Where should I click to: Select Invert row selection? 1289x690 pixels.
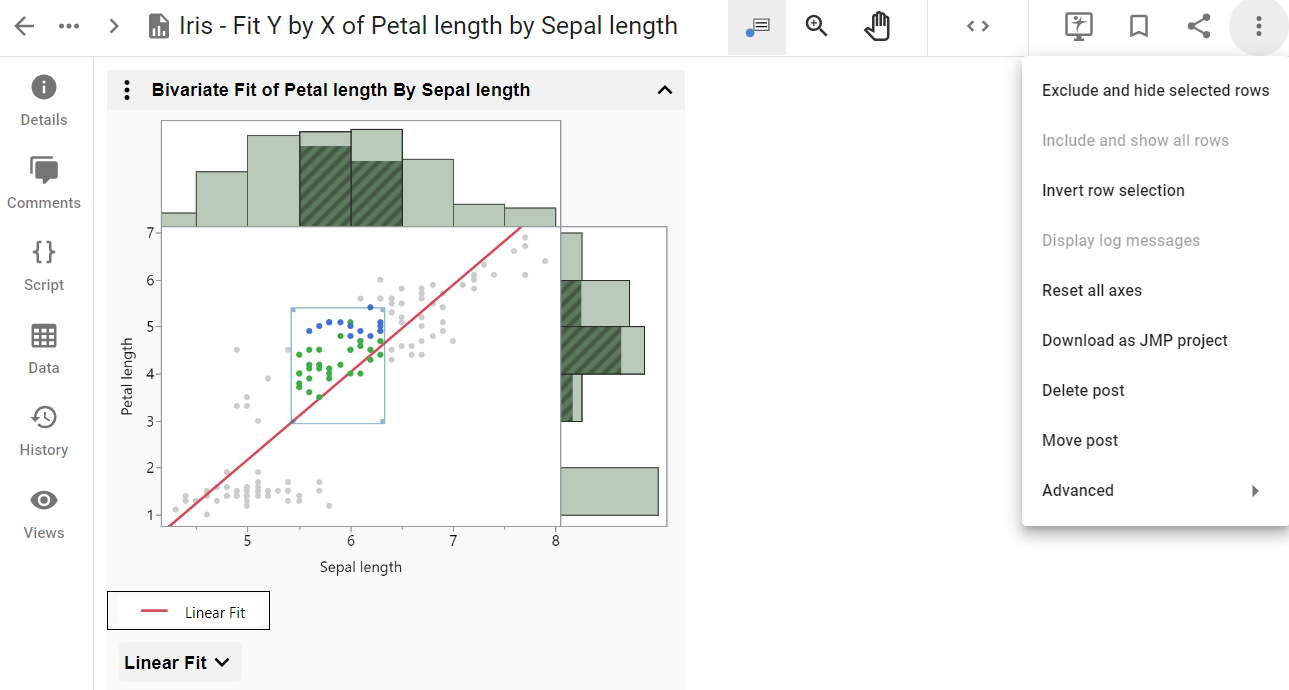click(1113, 191)
